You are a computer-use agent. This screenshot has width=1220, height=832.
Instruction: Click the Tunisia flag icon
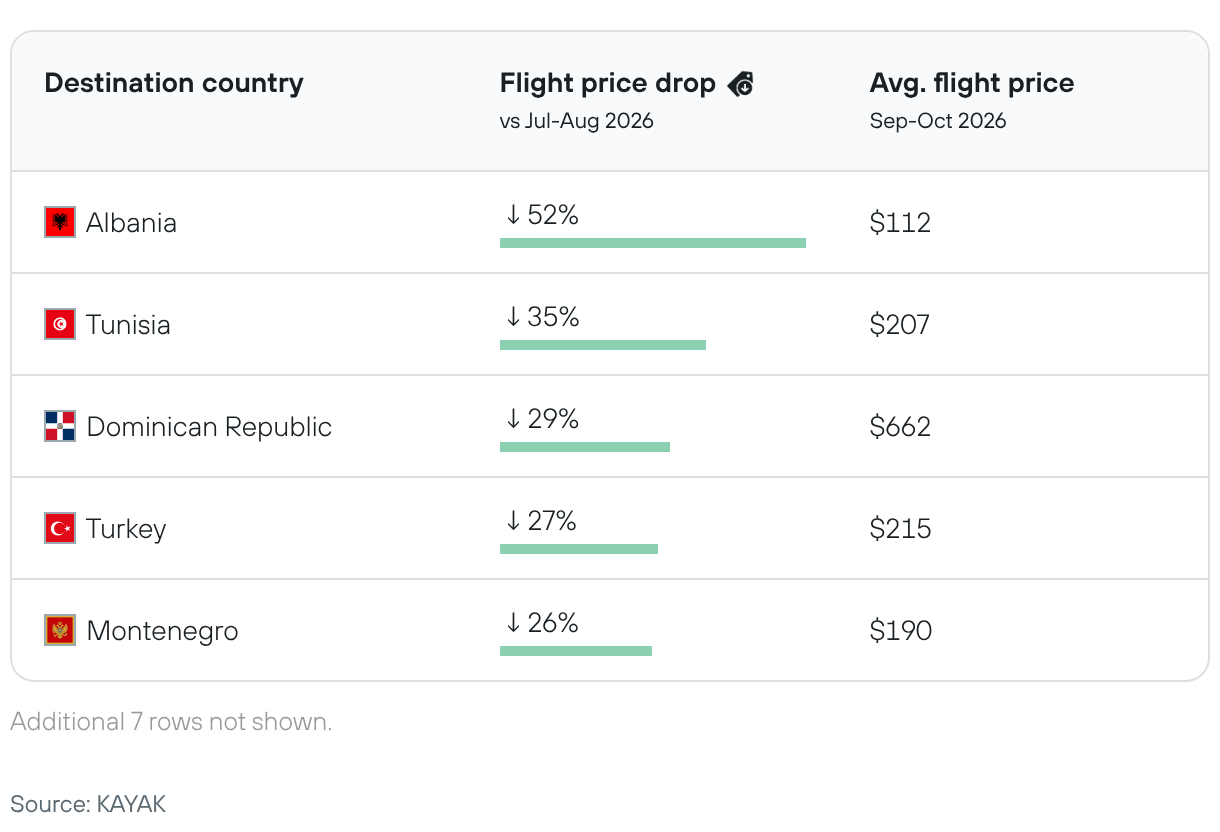coord(60,324)
